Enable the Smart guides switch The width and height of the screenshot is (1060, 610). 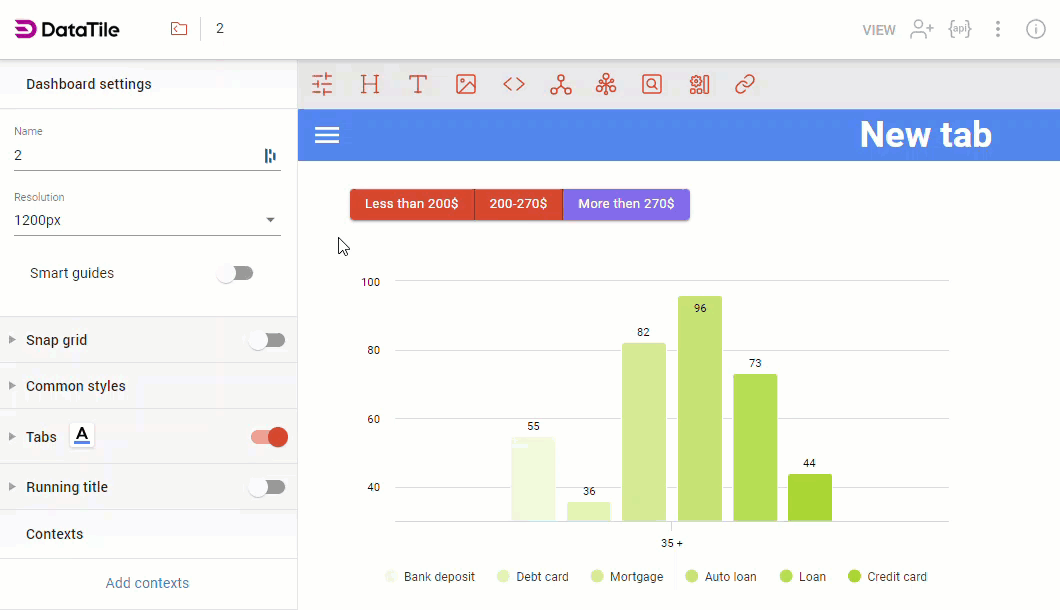(236, 273)
